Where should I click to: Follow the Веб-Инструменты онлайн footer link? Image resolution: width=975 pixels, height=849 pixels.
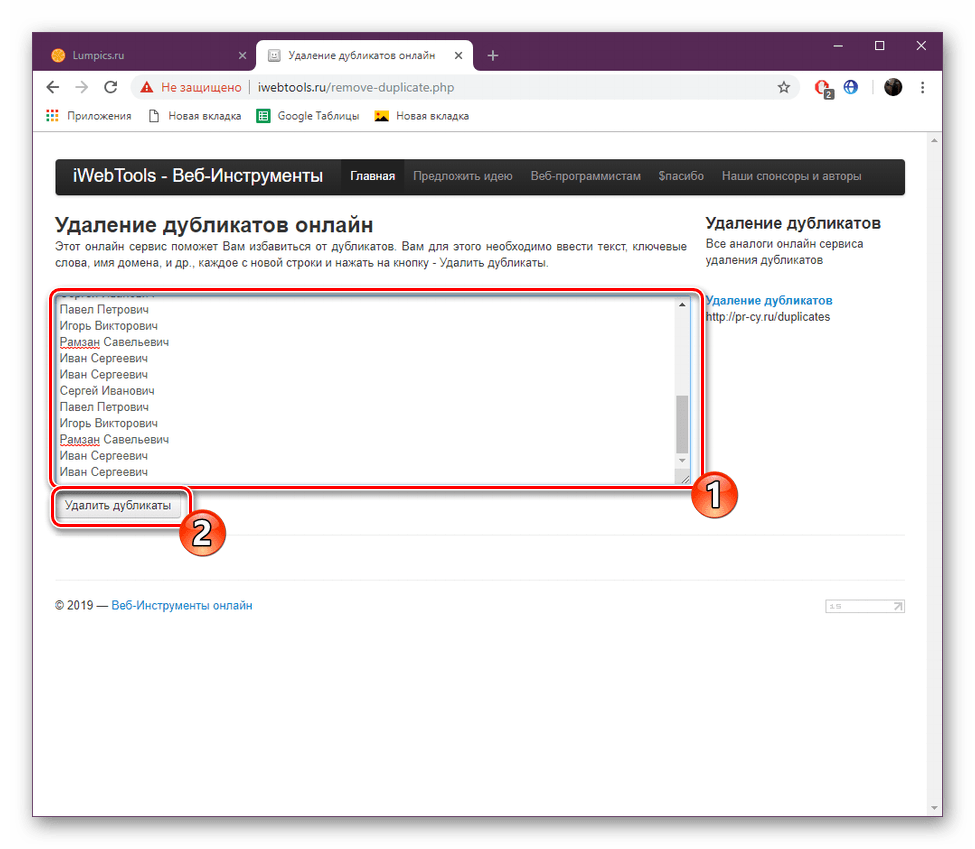(182, 605)
